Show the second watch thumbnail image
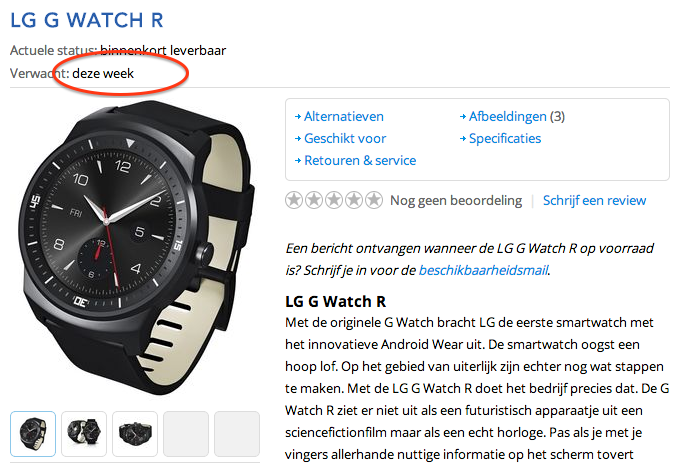The width and height of the screenshot is (681, 464). 84,434
